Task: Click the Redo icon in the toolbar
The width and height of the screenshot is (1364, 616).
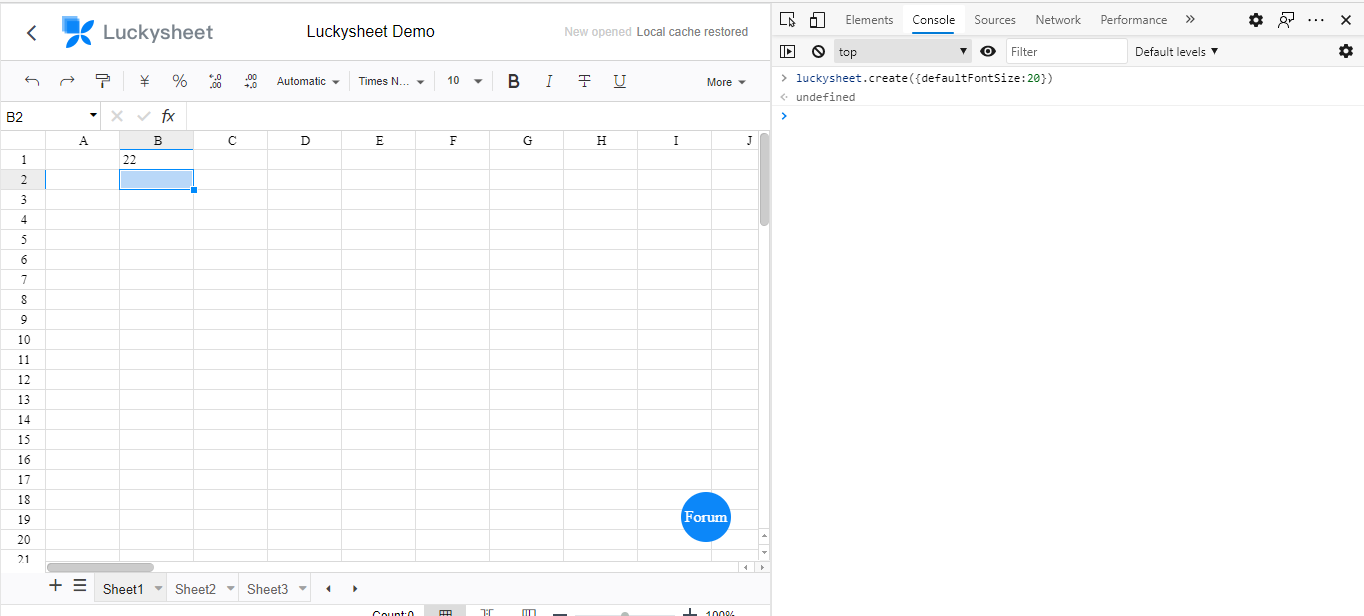Action: (x=67, y=82)
